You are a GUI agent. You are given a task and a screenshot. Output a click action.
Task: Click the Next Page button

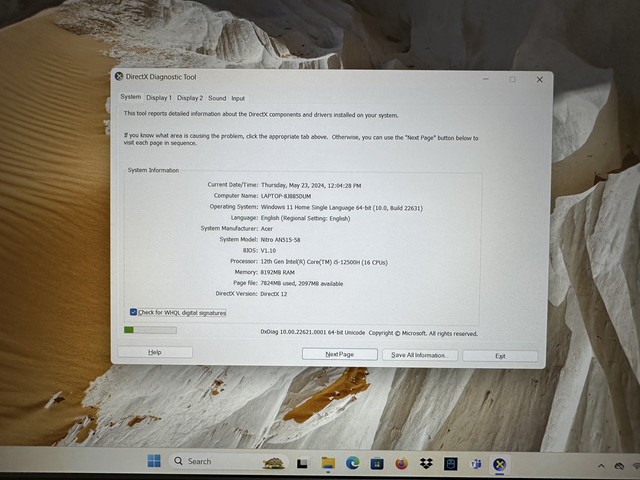tap(340, 354)
